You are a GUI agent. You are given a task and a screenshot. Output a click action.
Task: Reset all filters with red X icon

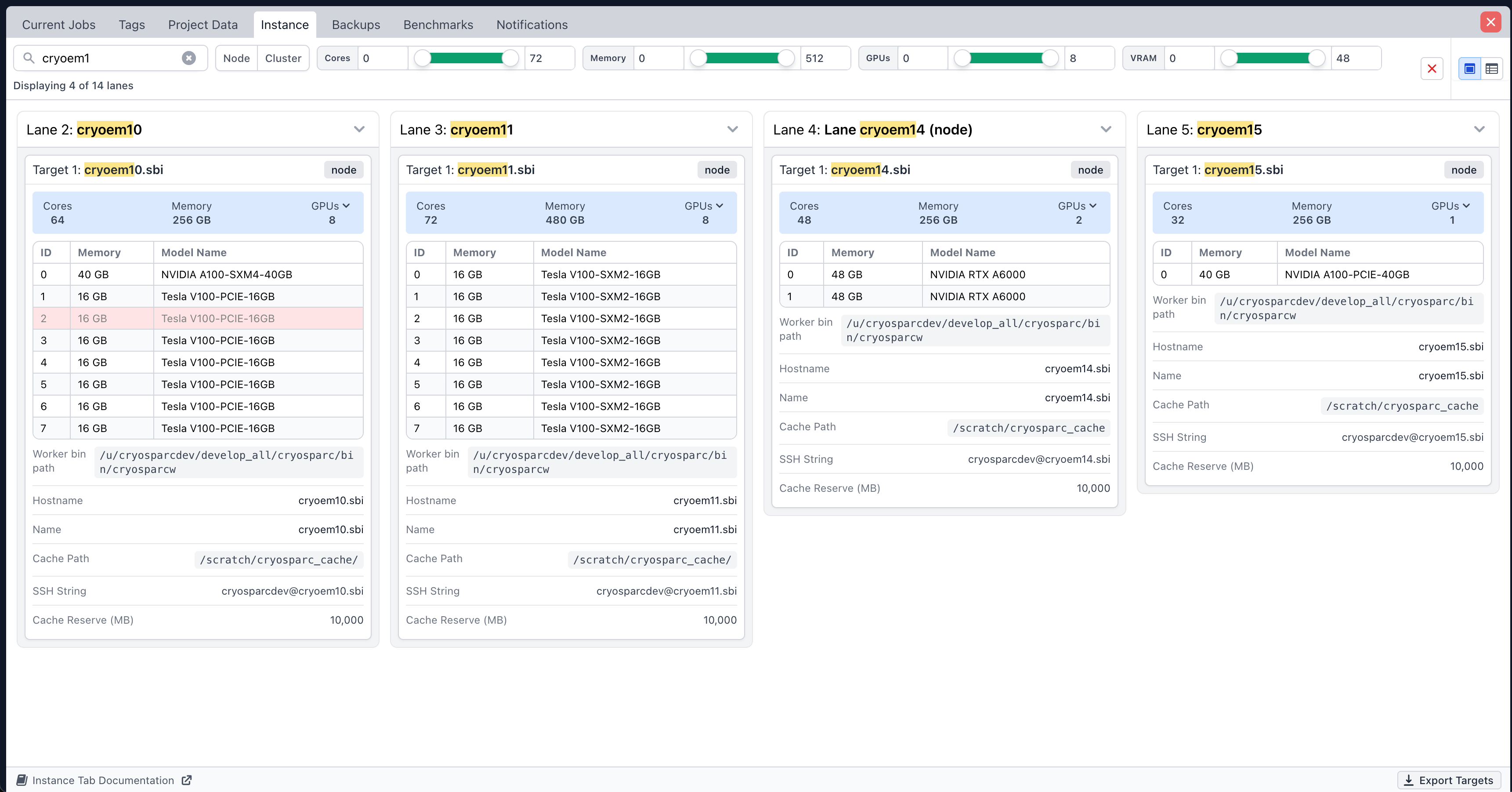pos(1432,69)
